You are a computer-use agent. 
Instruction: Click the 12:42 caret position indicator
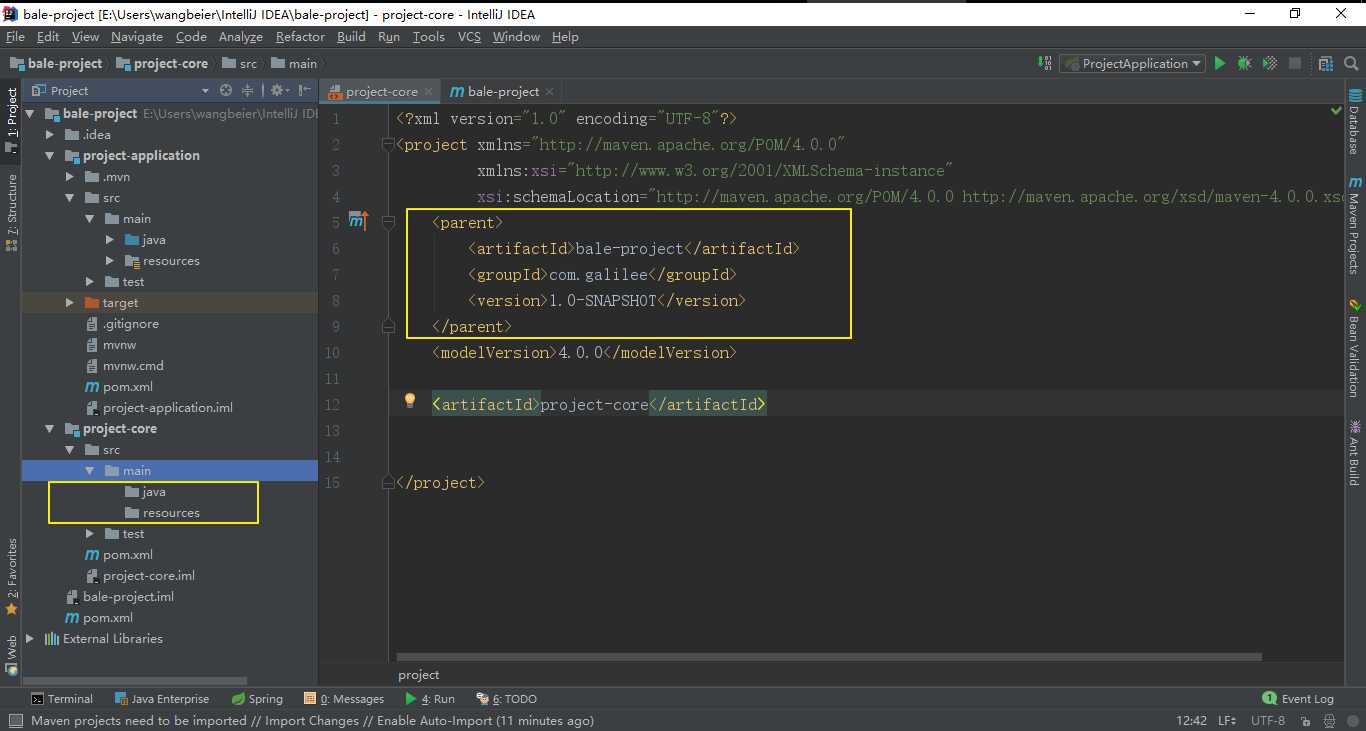(x=1192, y=720)
